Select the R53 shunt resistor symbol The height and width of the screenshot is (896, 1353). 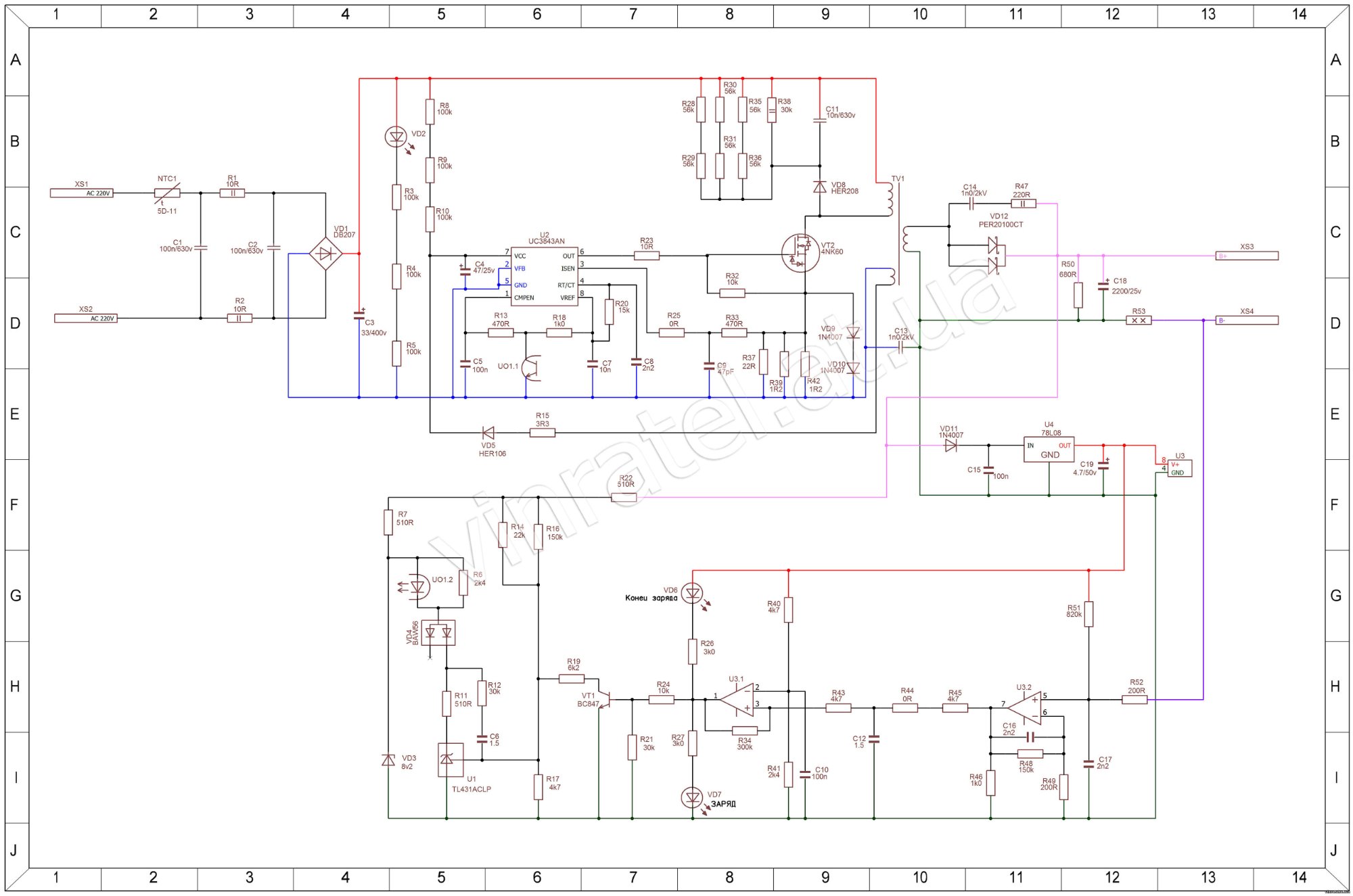pos(1139,321)
